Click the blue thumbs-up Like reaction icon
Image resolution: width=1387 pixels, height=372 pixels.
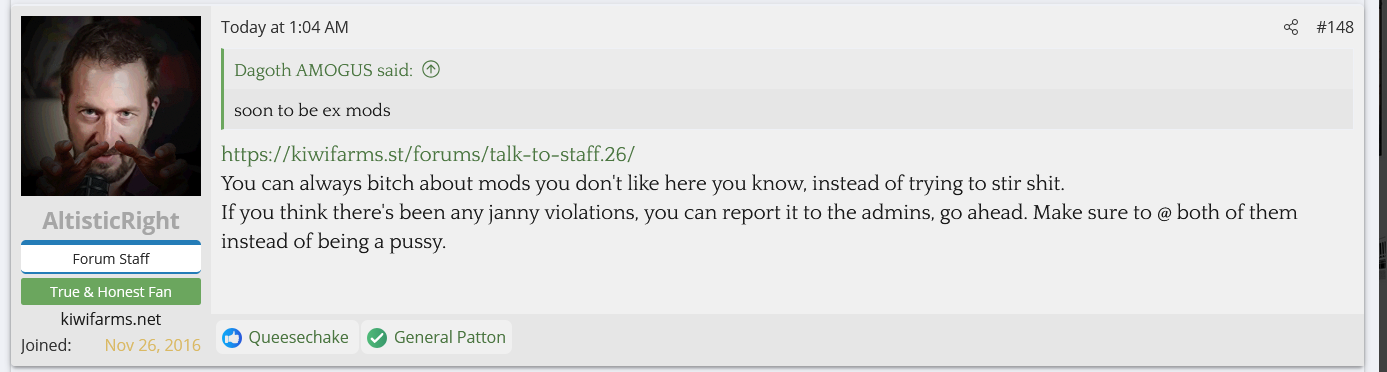click(232, 338)
